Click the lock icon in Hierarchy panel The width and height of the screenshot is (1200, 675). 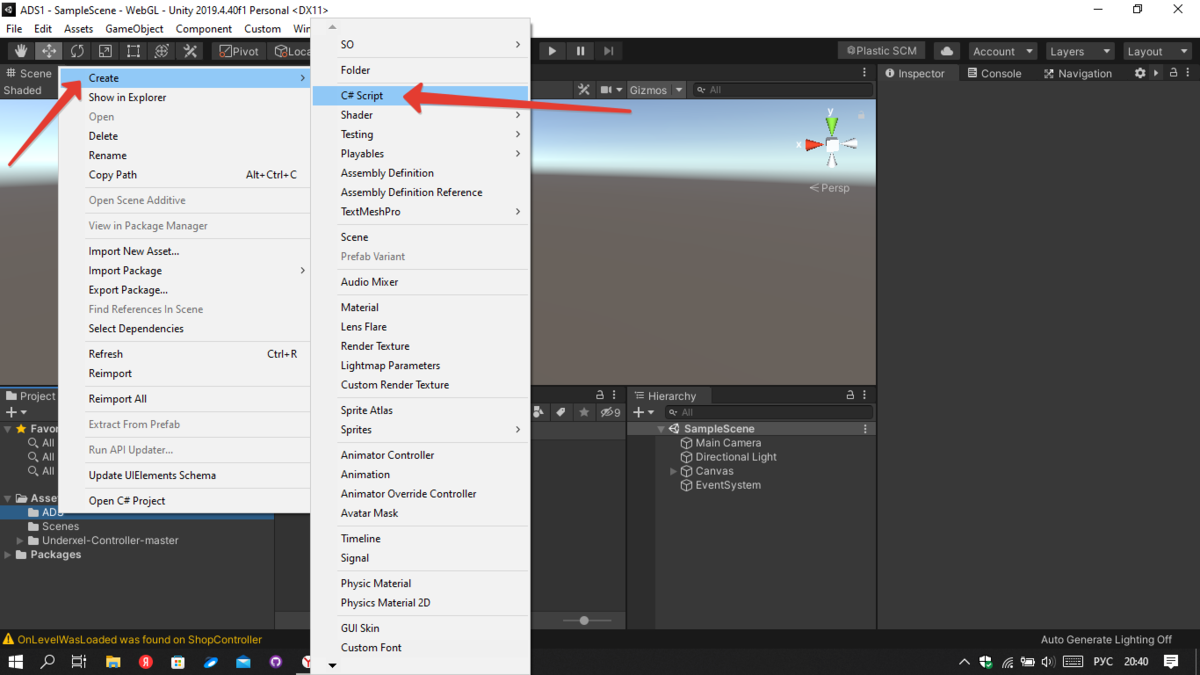tap(850, 395)
